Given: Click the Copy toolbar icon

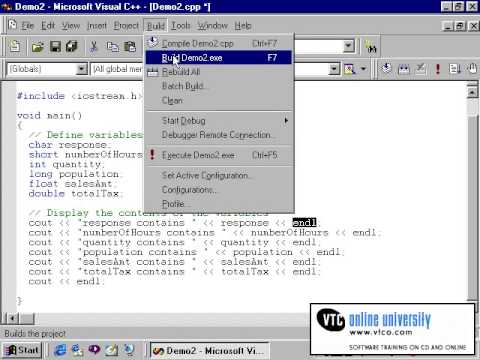Looking at the screenshot, I should (x=113, y=47).
